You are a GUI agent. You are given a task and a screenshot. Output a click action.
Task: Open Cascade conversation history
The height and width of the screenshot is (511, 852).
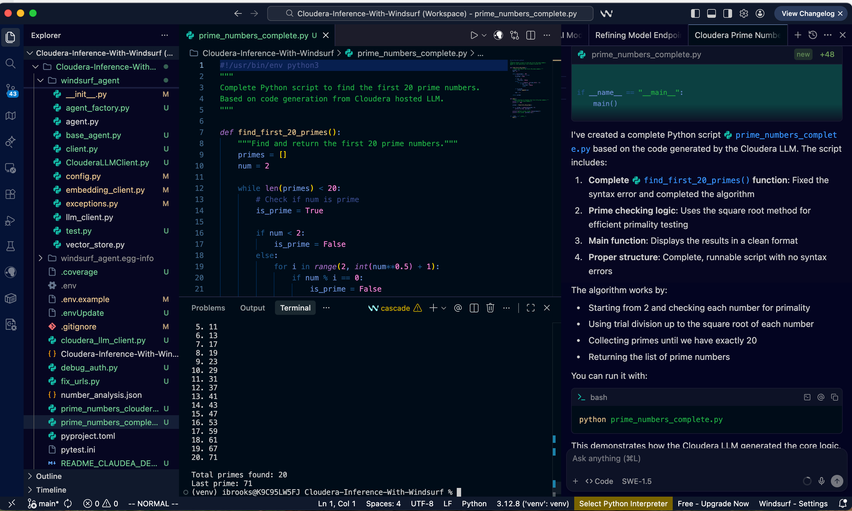click(x=812, y=35)
